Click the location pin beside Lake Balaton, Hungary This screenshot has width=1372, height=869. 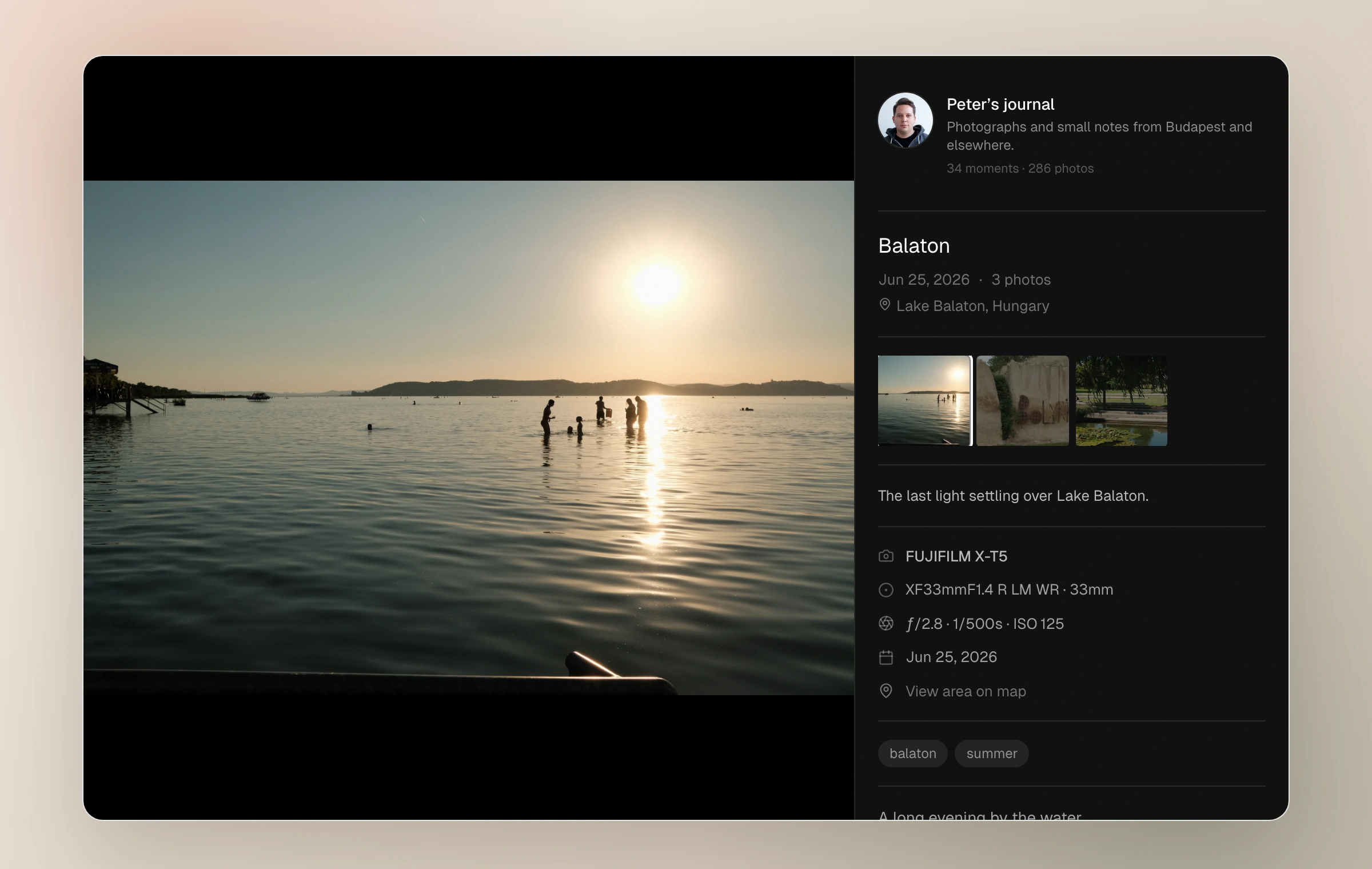(884, 305)
